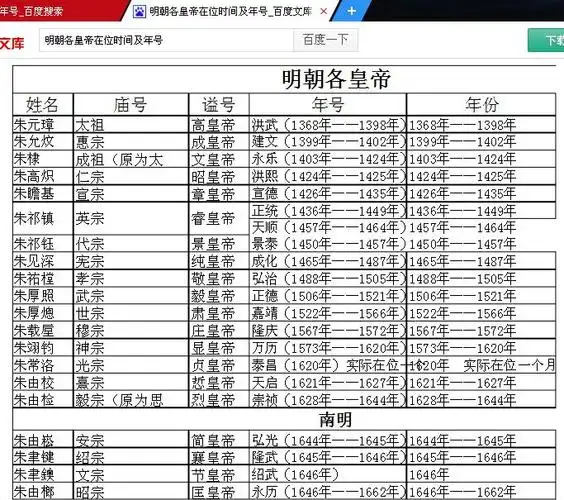Screen dimensions: 564x500
Task: Select the name cell 朱由榔
Action: click(x=43, y=491)
